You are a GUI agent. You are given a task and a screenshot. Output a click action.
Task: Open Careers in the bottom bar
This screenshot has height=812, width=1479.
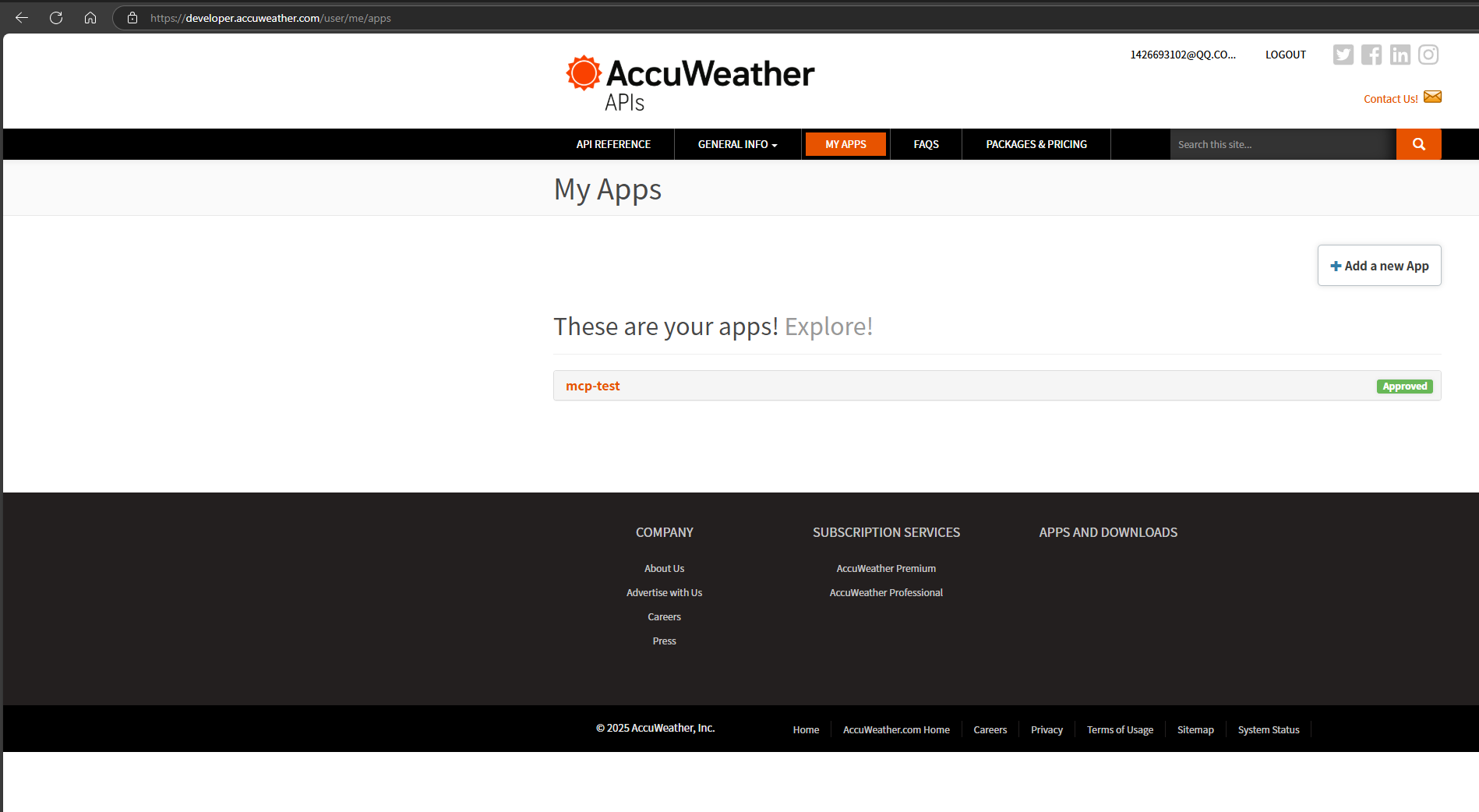tap(990, 730)
